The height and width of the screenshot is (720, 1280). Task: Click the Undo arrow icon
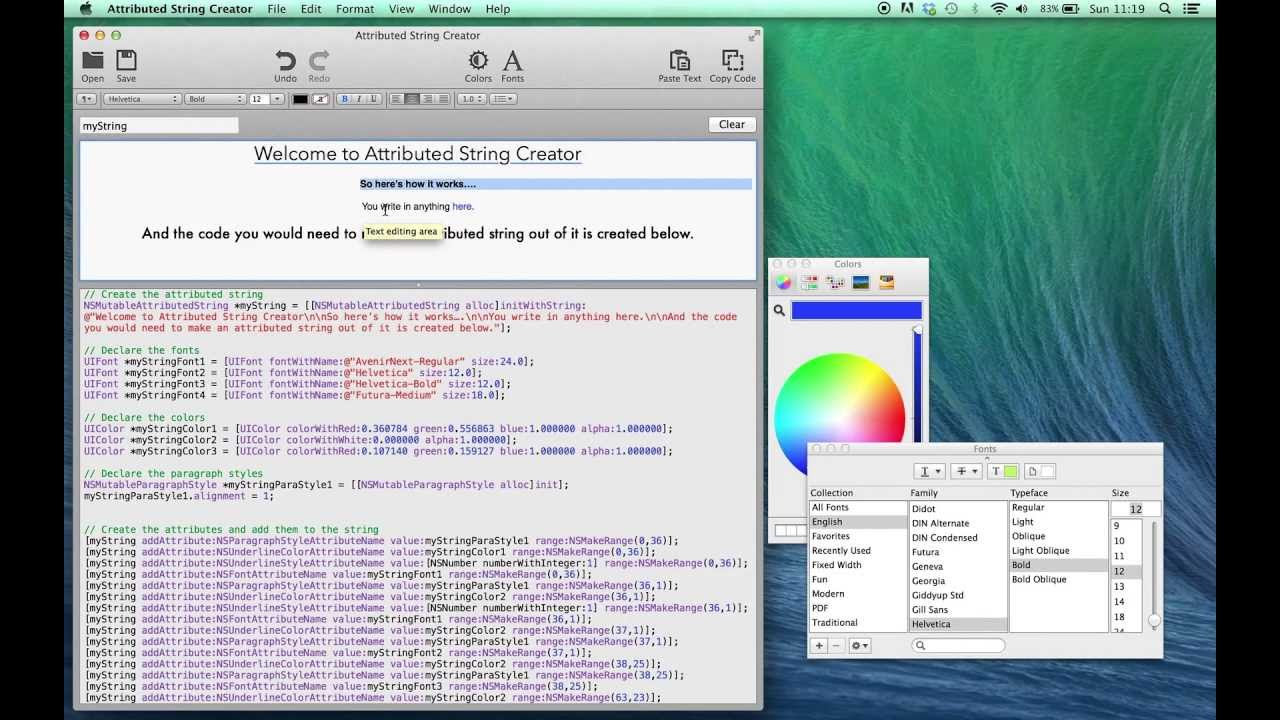tap(285, 60)
